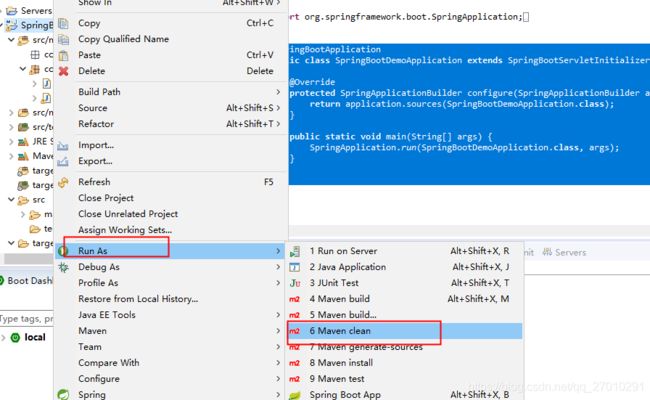Viewport: 650px width, 400px height.
Task: Select 5 Maven build... option
Action: [x=405, y=315]
